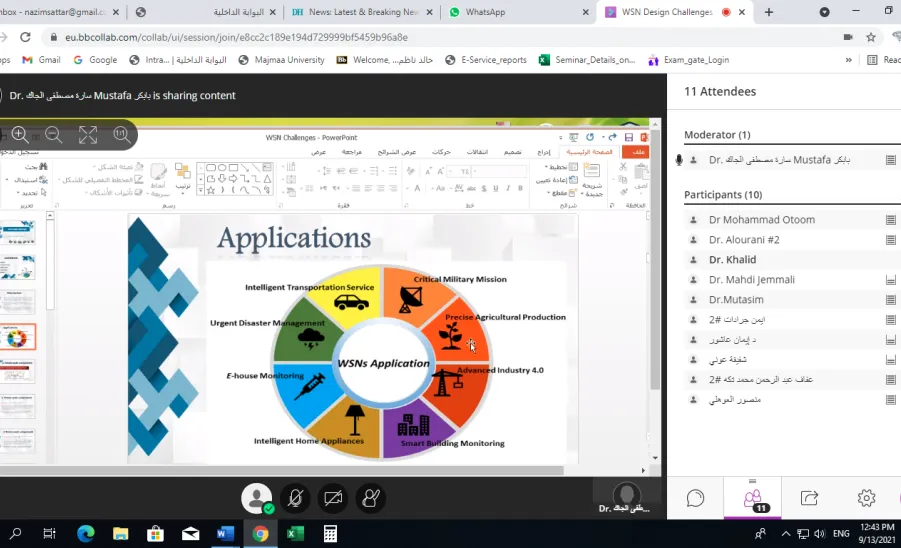Open the Share Content panel

(x=809, y=498)
